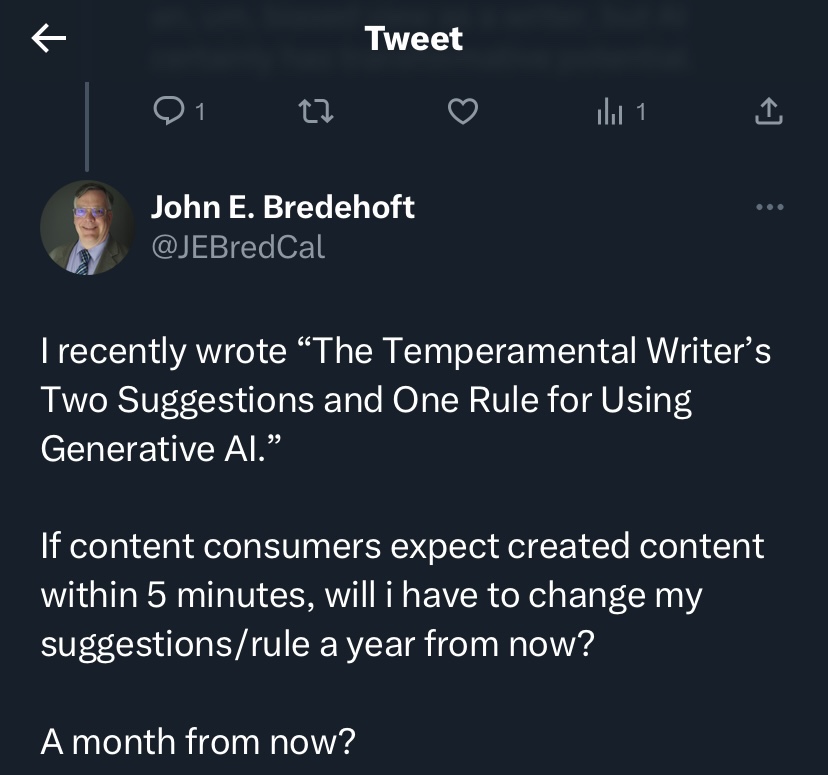Screen dimensions: 828x775
Task: Tap the thread connector line above the avatar
Action: tap(87, 125)
